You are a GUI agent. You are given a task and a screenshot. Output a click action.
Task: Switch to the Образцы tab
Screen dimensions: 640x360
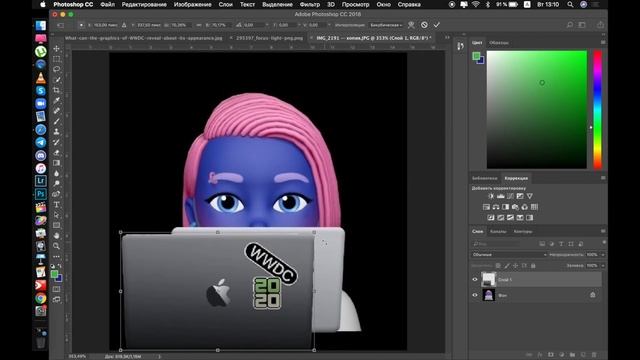click(499, 42)
